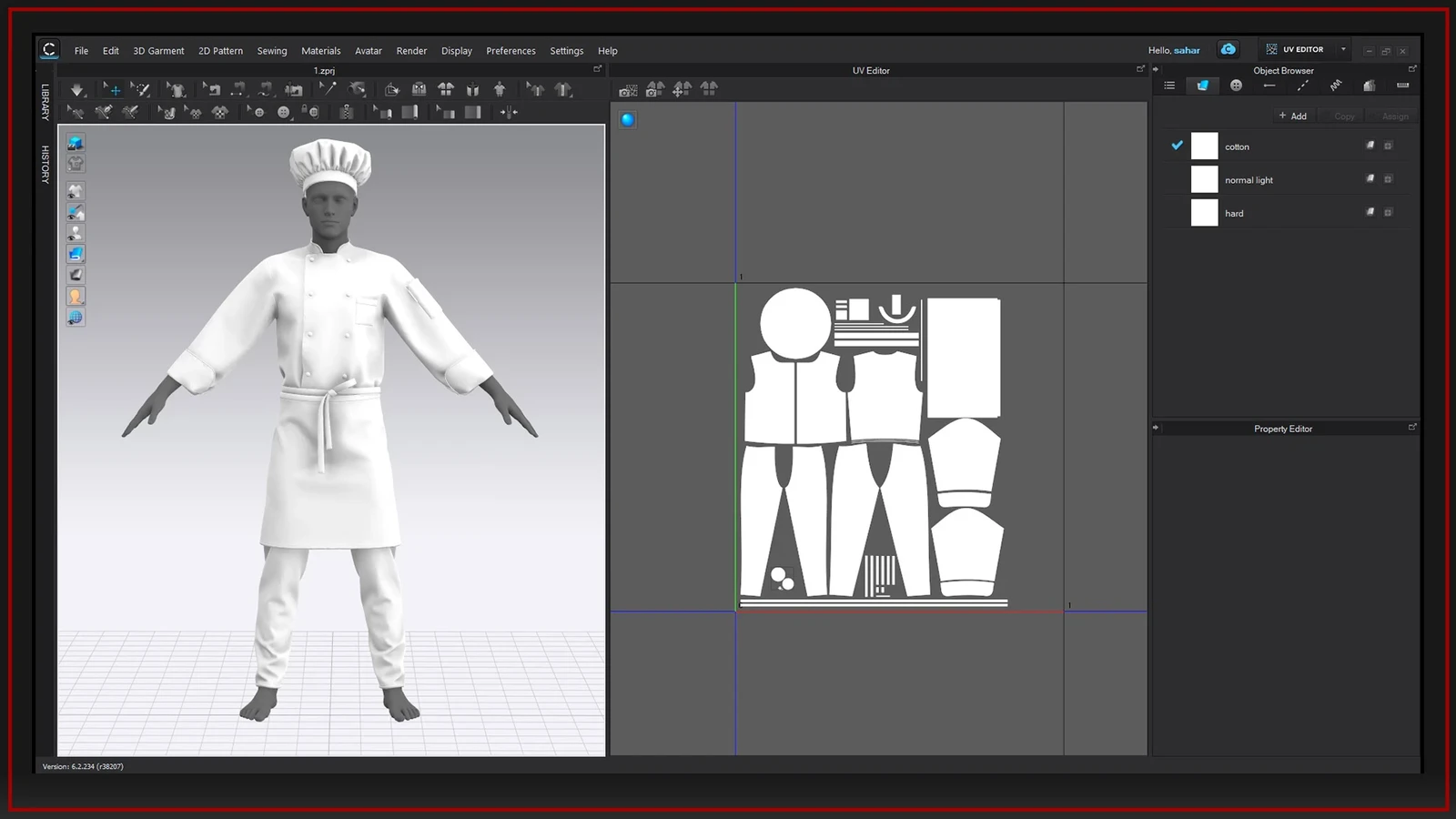Open the CLO cloud connect icon

click(x=1228, y=49)
